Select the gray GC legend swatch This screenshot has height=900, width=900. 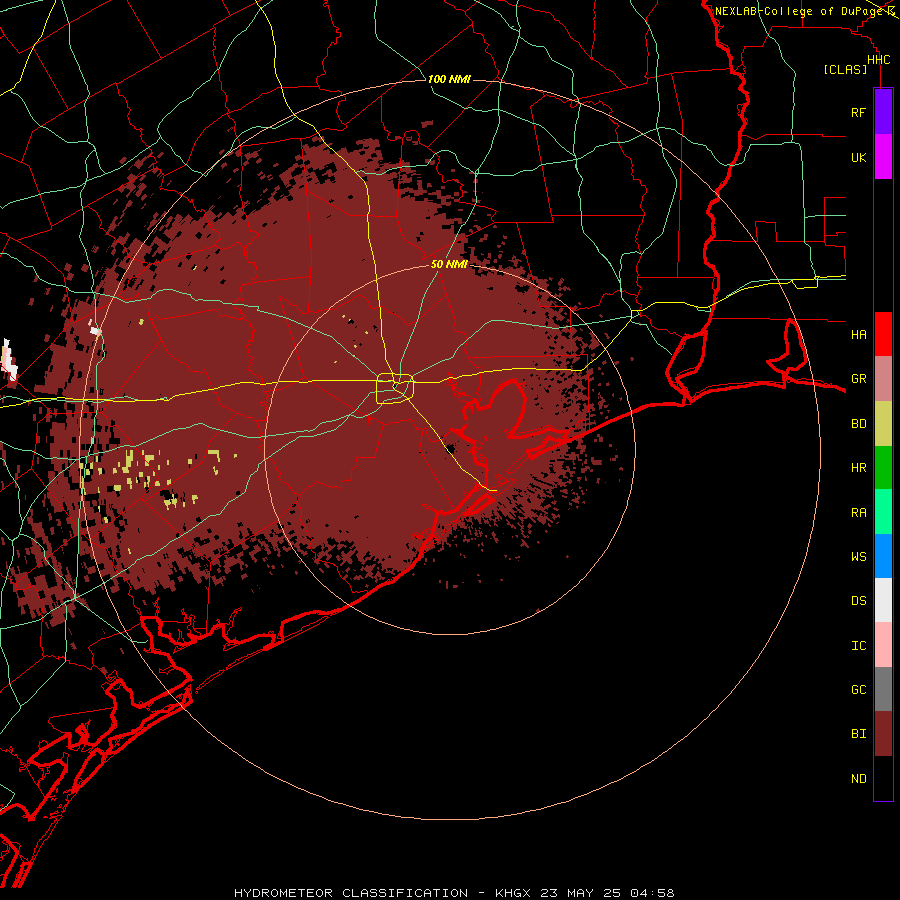click(883, 689)
